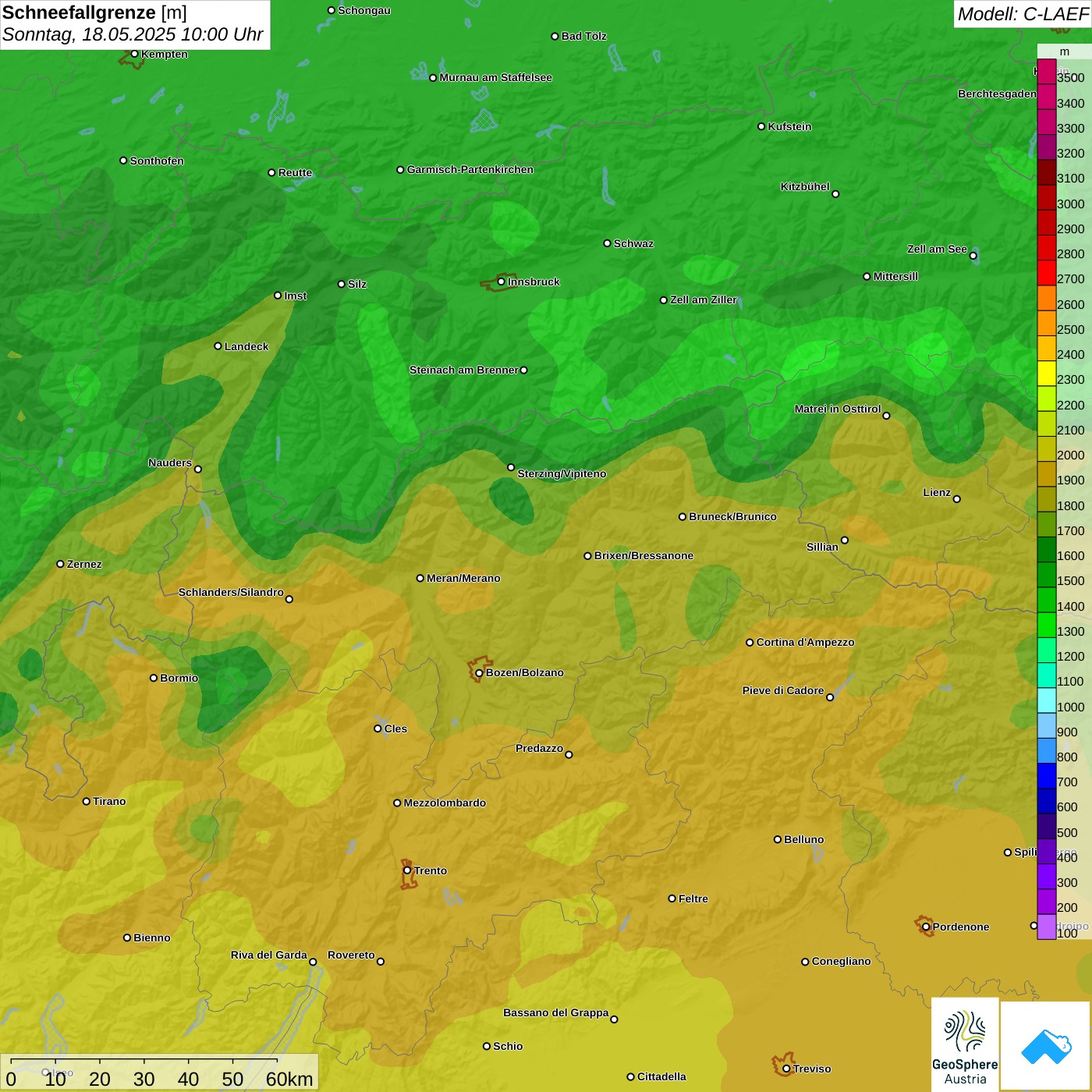Click the Schio location marker dot
1092x1092 pixels.
pyautogui.click(x=487, y=1046)
